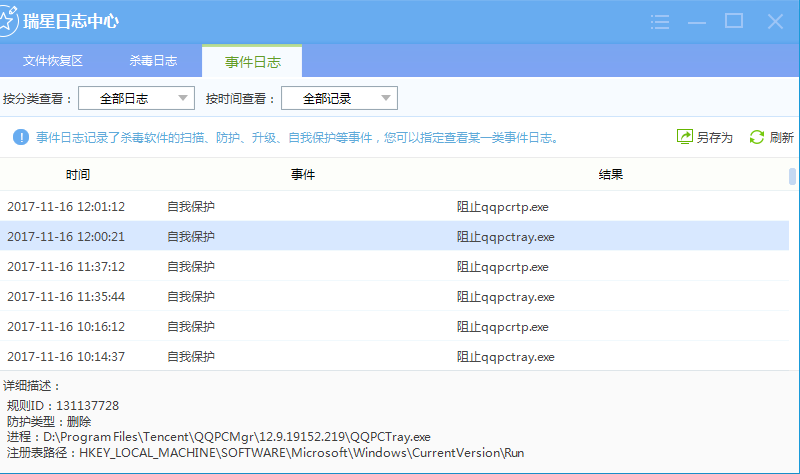Click the 详细描述 label
The width and height of the screenshot is (800, 474).
[32, 386]
